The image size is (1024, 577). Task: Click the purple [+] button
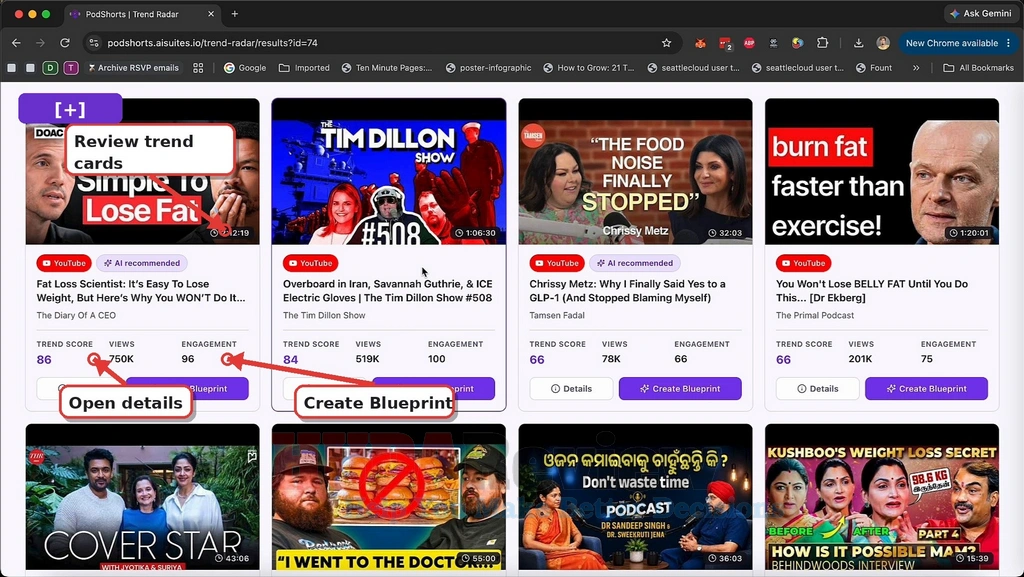[70, 109]
